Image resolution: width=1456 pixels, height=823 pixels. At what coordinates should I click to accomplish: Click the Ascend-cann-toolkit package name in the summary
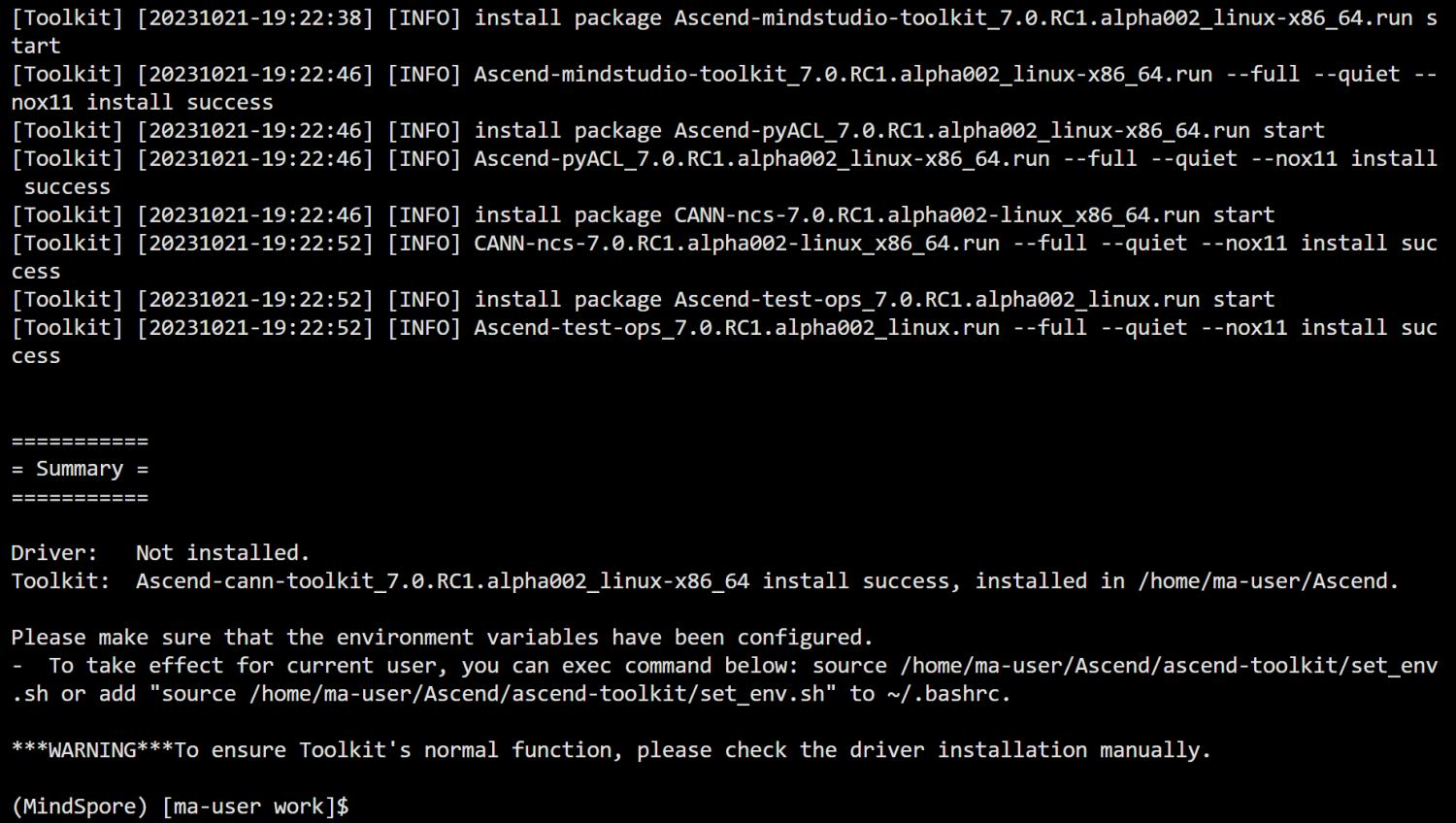point(442,581)
